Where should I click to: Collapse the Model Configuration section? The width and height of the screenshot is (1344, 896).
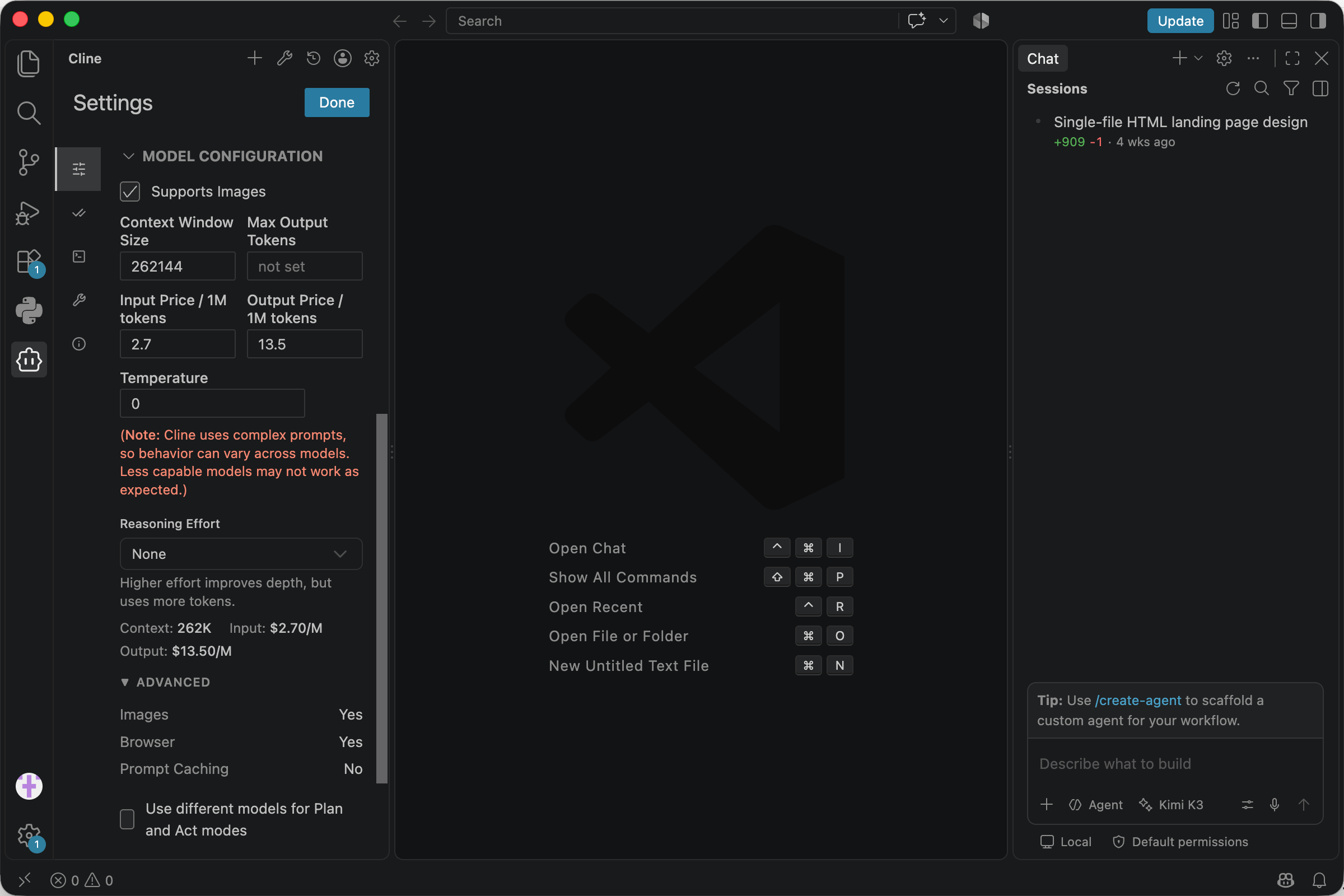point(129,156)
